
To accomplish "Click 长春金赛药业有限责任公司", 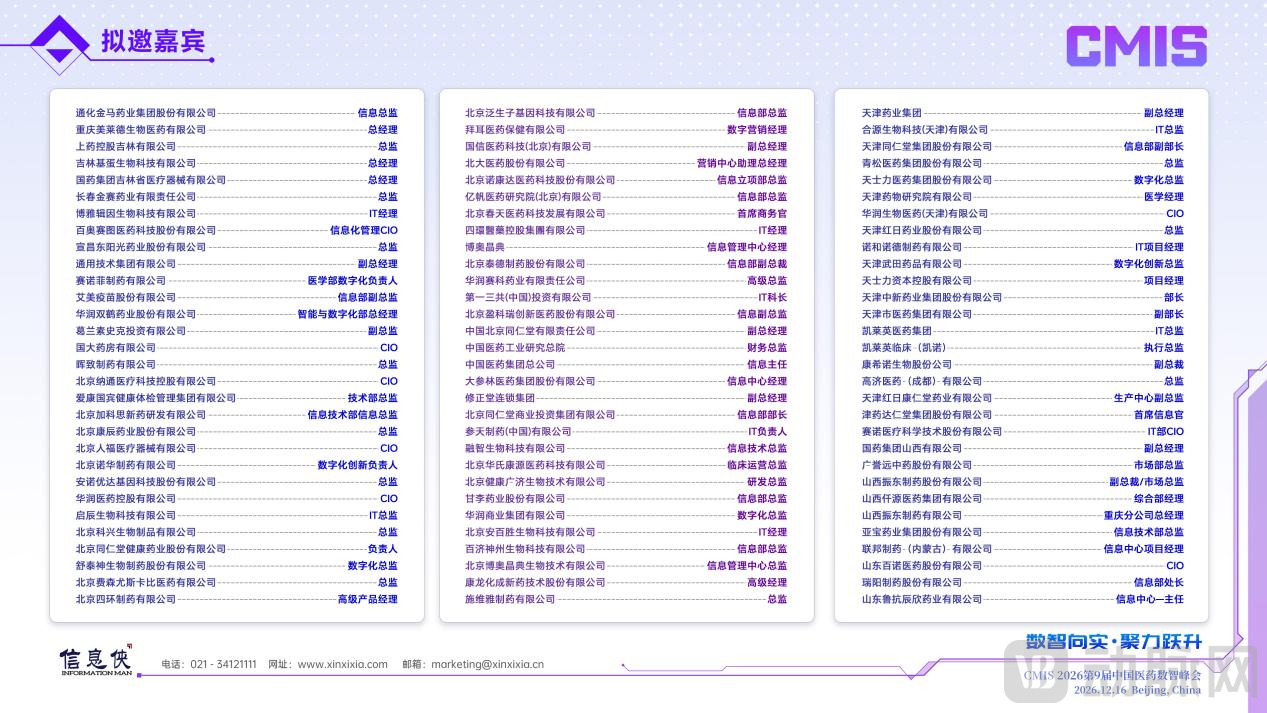I will 135,197.
